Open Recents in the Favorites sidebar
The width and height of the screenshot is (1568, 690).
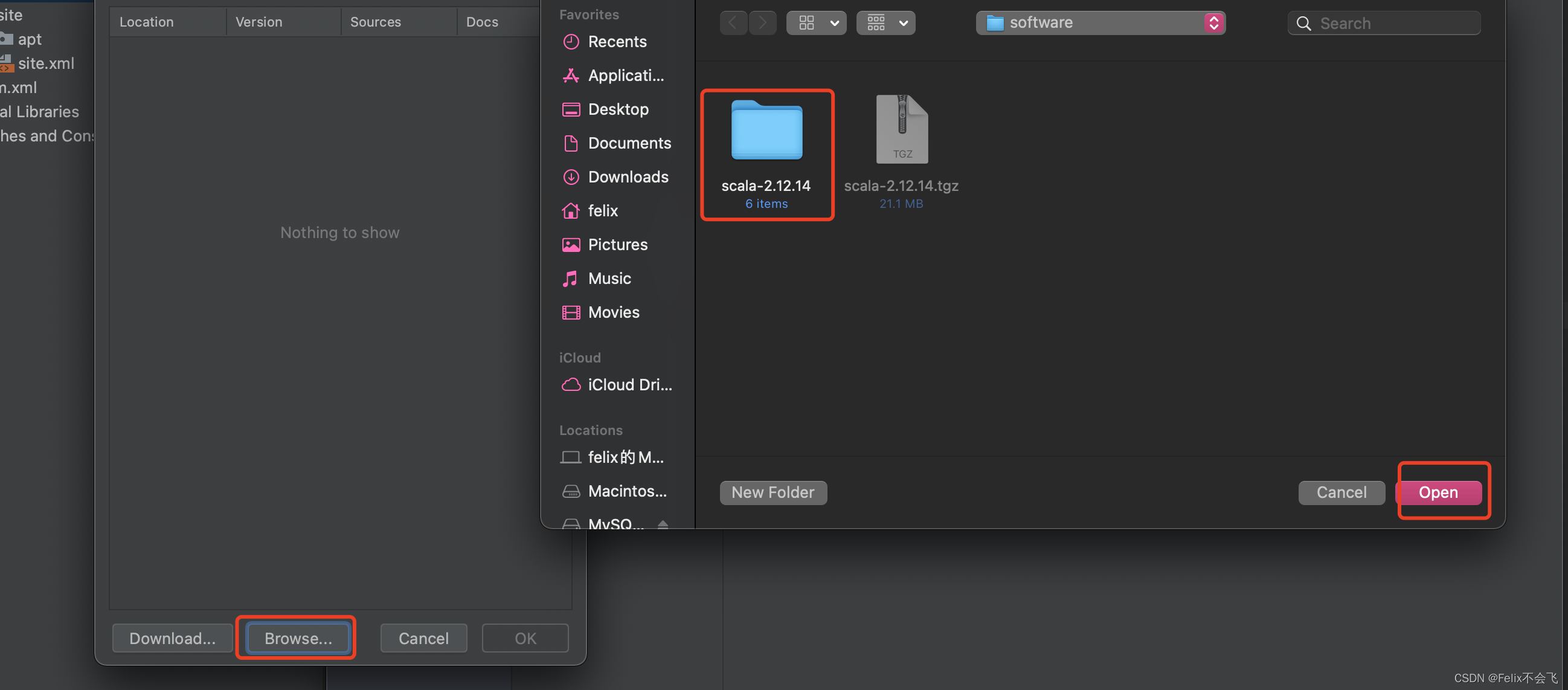coord(617,42)
